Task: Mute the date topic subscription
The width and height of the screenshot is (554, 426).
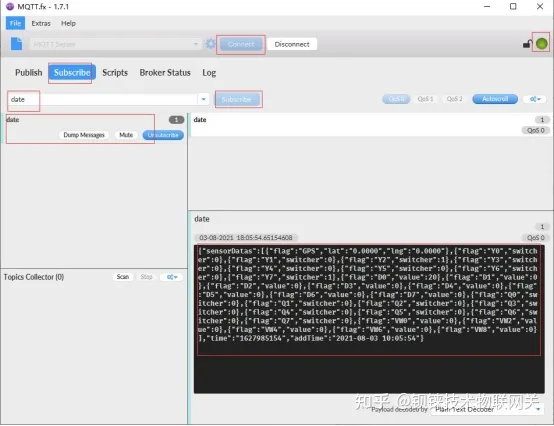Action: tap(126, 135)
